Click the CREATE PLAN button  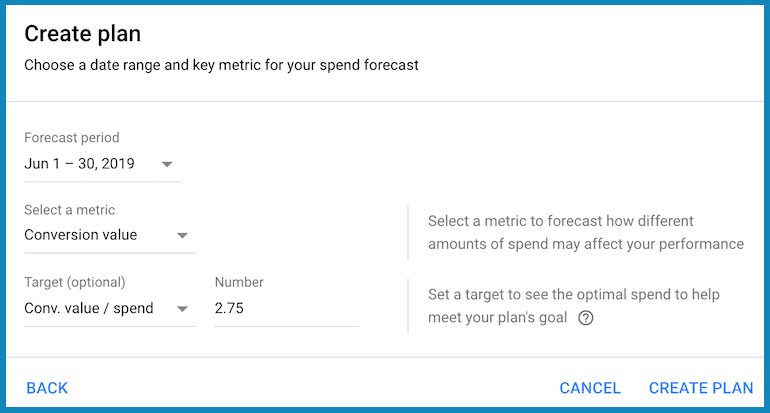coord(700,388)
